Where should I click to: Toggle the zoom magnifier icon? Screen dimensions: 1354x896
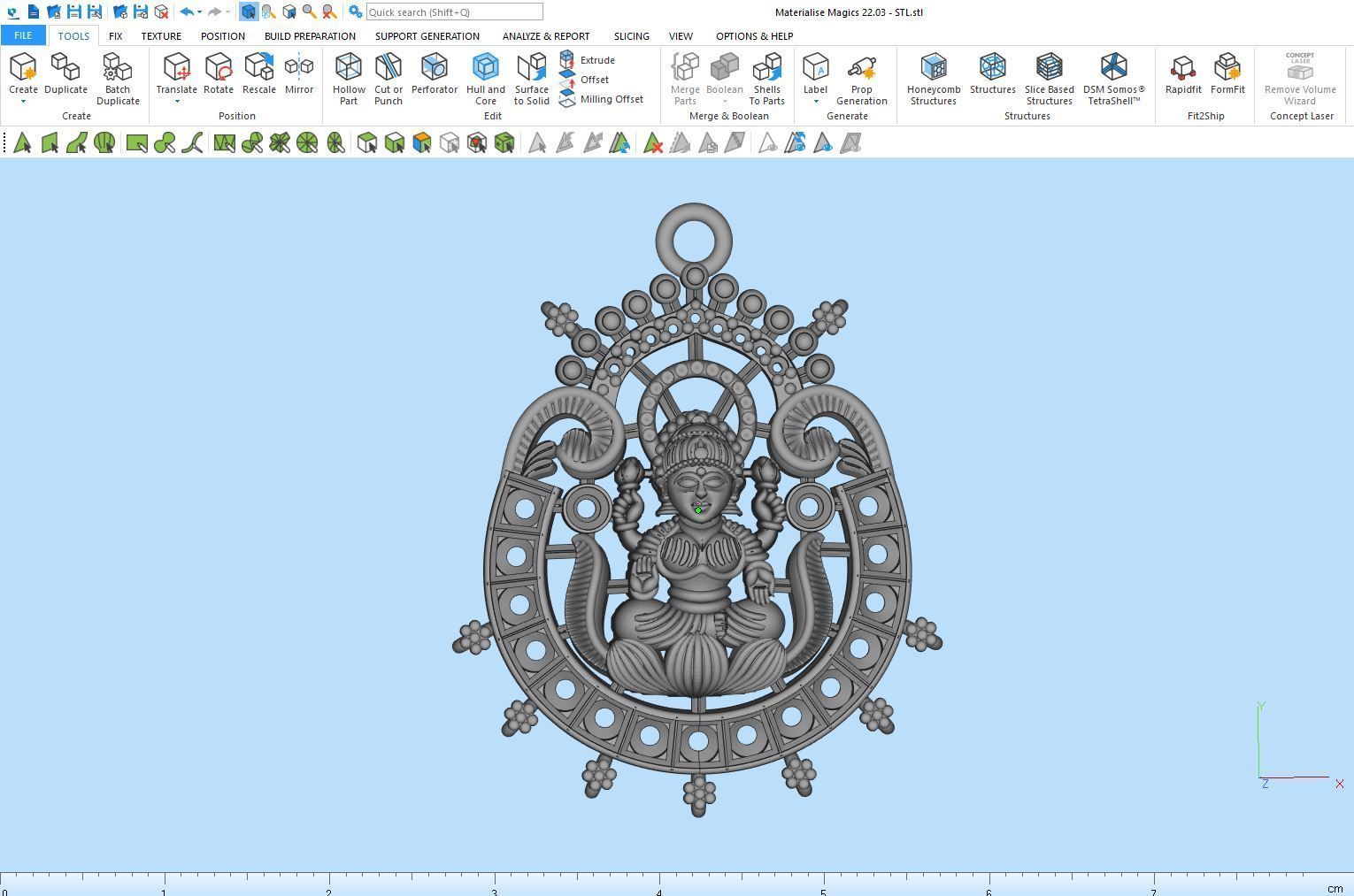309,12
